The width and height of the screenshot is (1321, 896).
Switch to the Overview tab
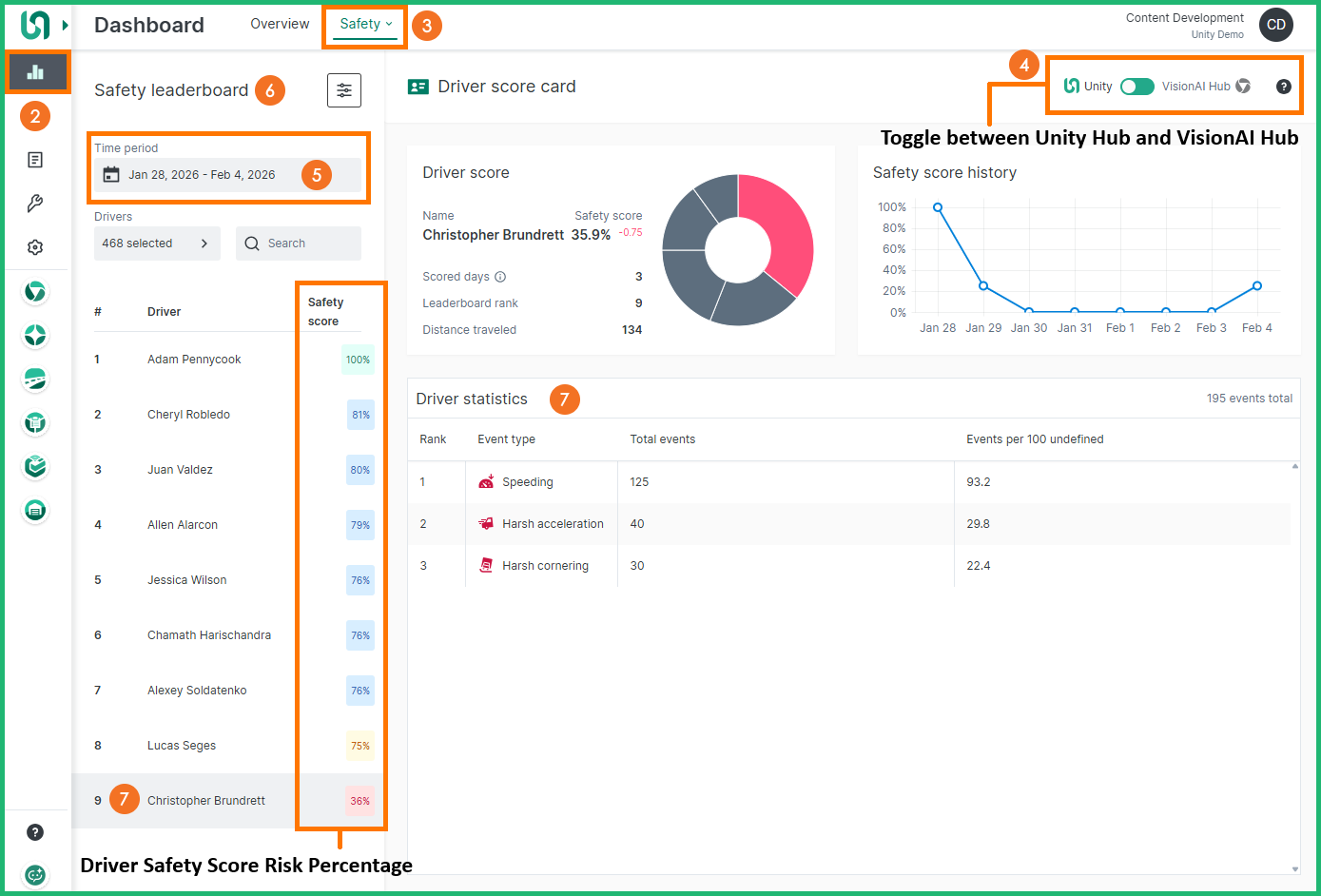pyautogui.click(x=280, y=25)
